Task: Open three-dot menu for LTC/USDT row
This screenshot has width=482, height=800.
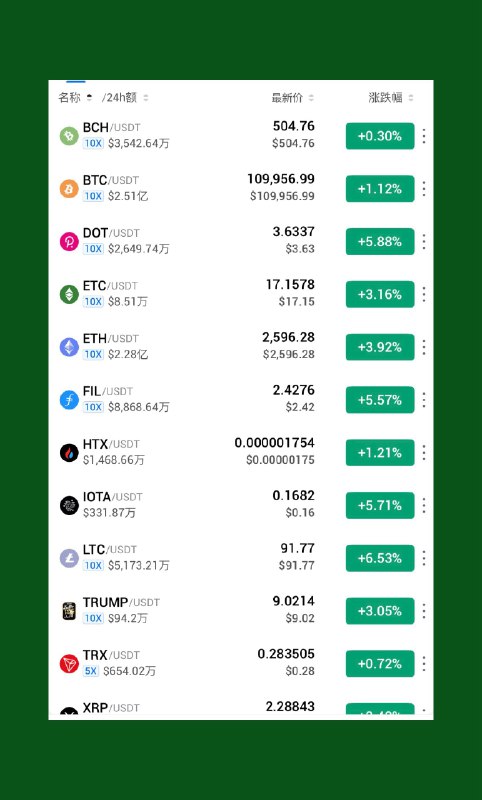Action: [424, 558]
